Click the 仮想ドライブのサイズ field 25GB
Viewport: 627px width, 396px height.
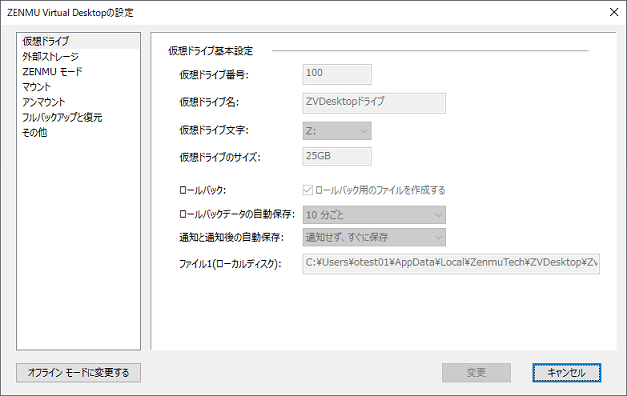pos(337,156)
